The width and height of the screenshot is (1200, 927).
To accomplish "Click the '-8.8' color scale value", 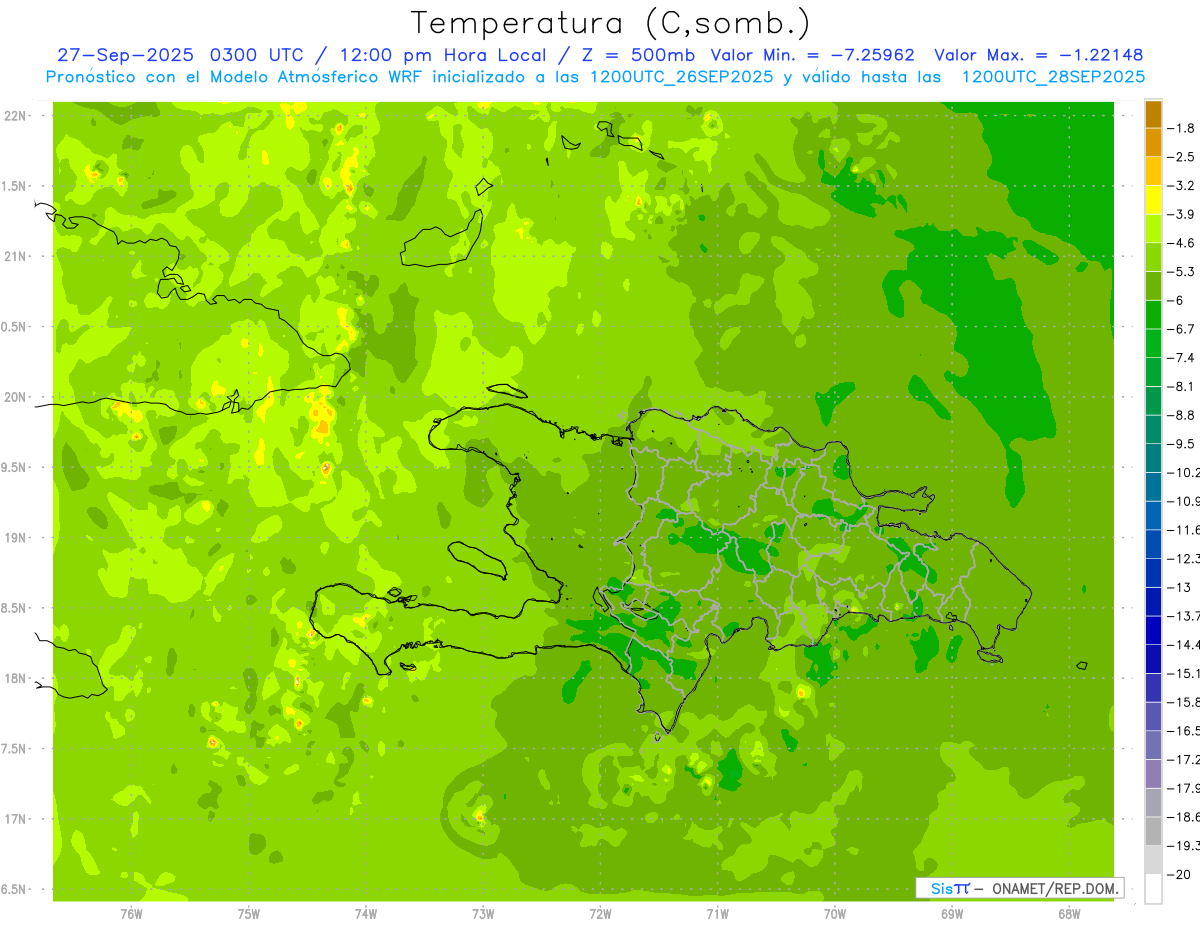I will click(x=1183, y=415).
